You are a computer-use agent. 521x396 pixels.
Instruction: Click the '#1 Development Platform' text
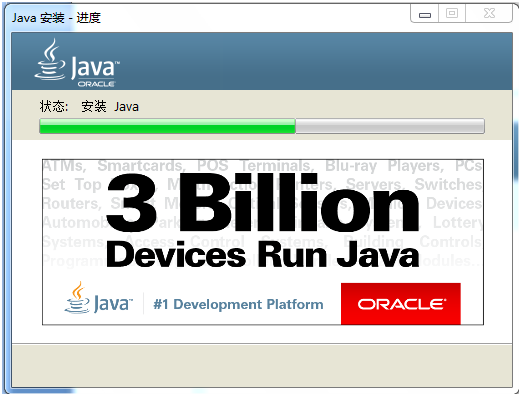[238, 304]
